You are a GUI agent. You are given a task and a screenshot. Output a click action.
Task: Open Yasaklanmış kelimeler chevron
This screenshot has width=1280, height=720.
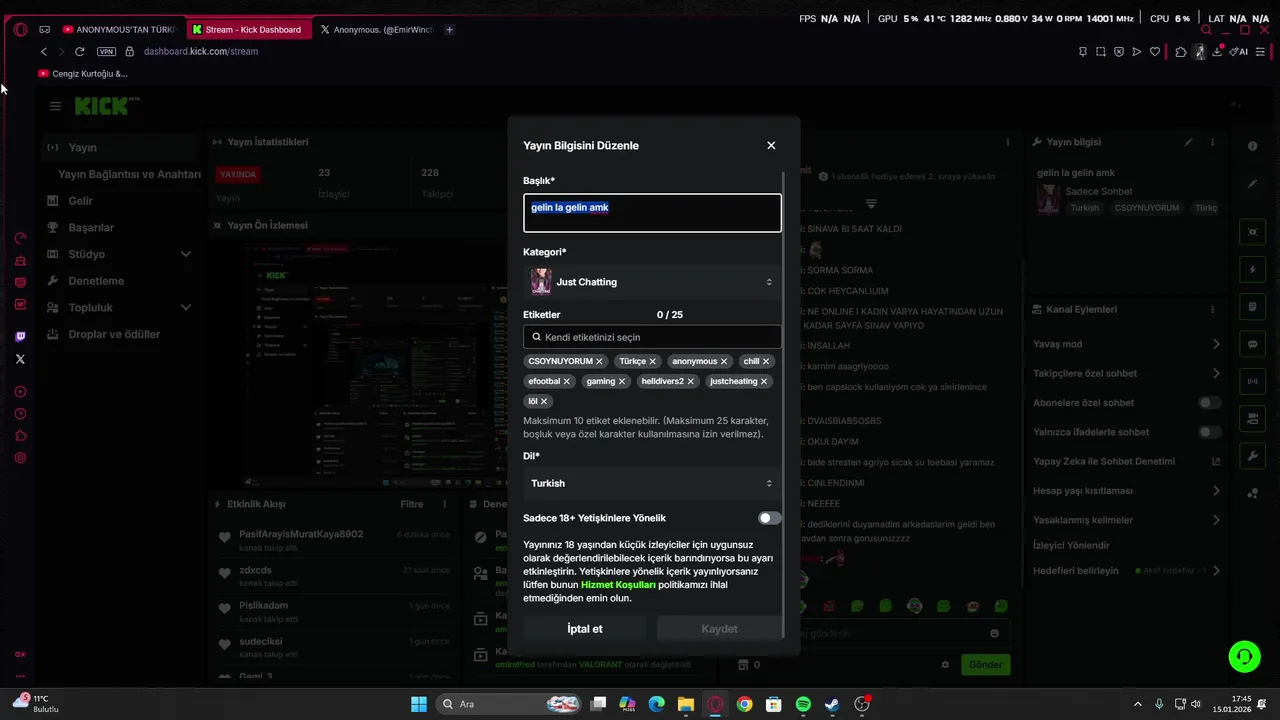(x=1216, y=520)
